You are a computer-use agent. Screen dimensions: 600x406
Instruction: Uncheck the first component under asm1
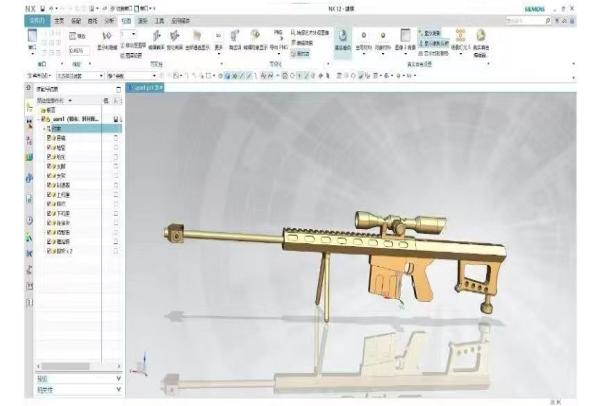coord(49,136)
